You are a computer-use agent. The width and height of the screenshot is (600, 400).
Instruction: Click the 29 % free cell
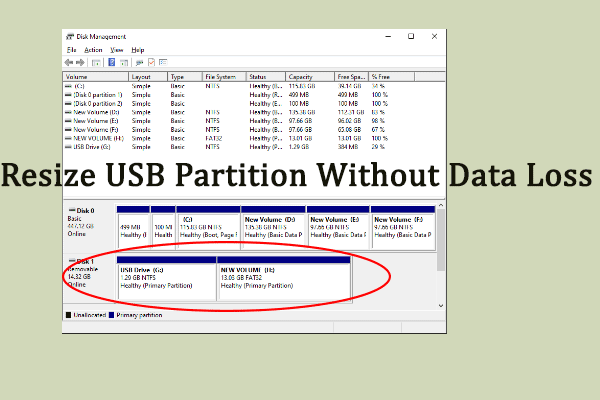point(378,147)
